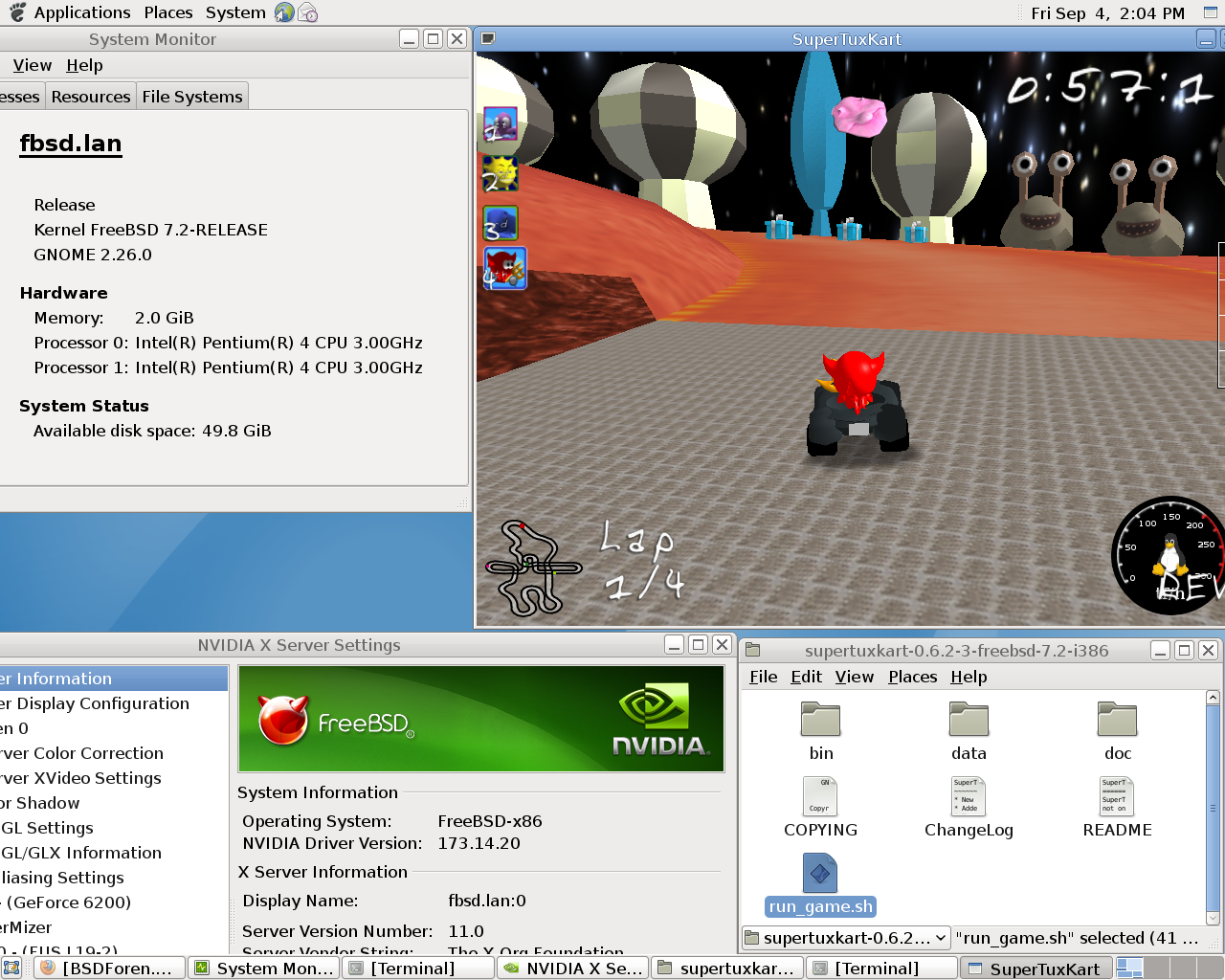Viewport: 1225px width, 980px height.
Task: Switch to supertuxkart folder taskbar button
Action: tap(727, 969)
